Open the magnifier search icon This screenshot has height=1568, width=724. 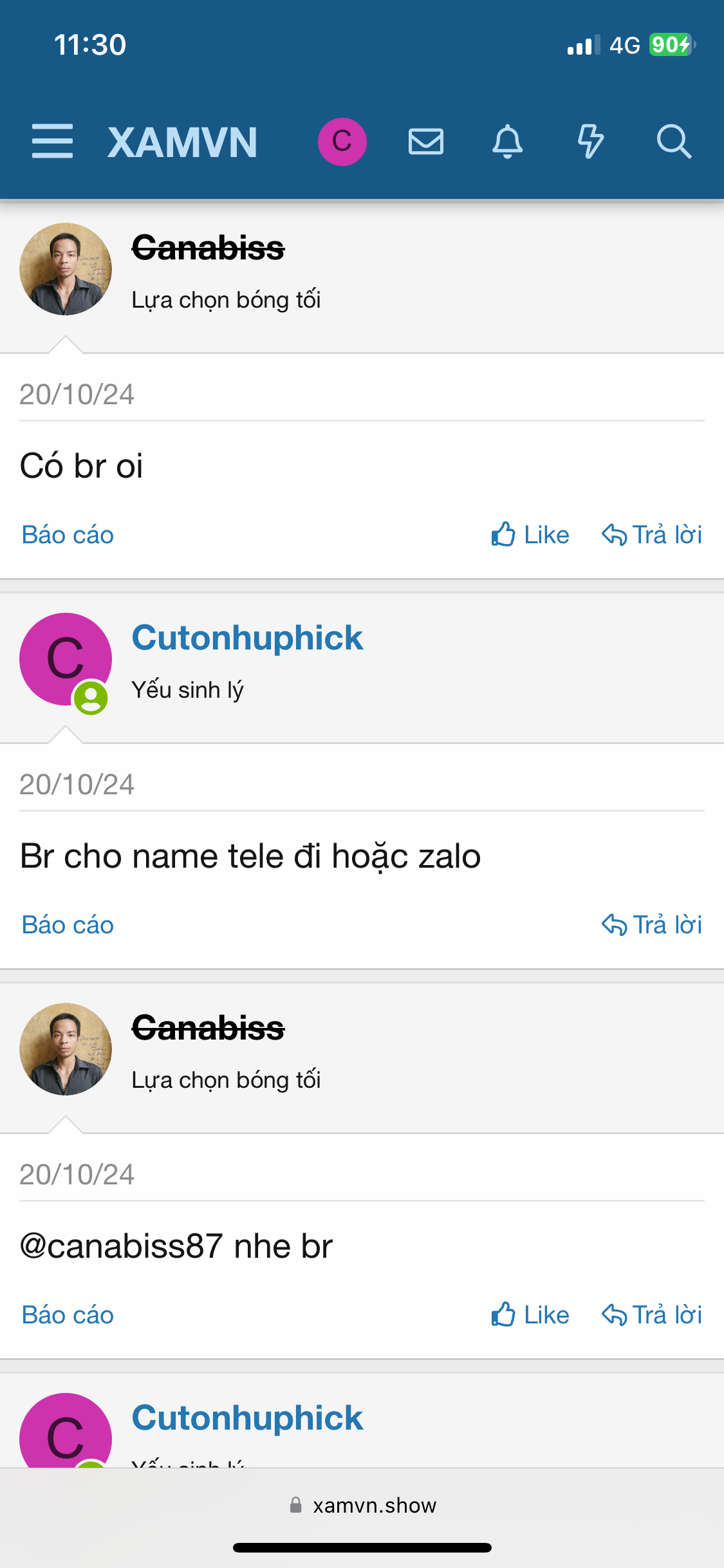click(x=673, y=142)
